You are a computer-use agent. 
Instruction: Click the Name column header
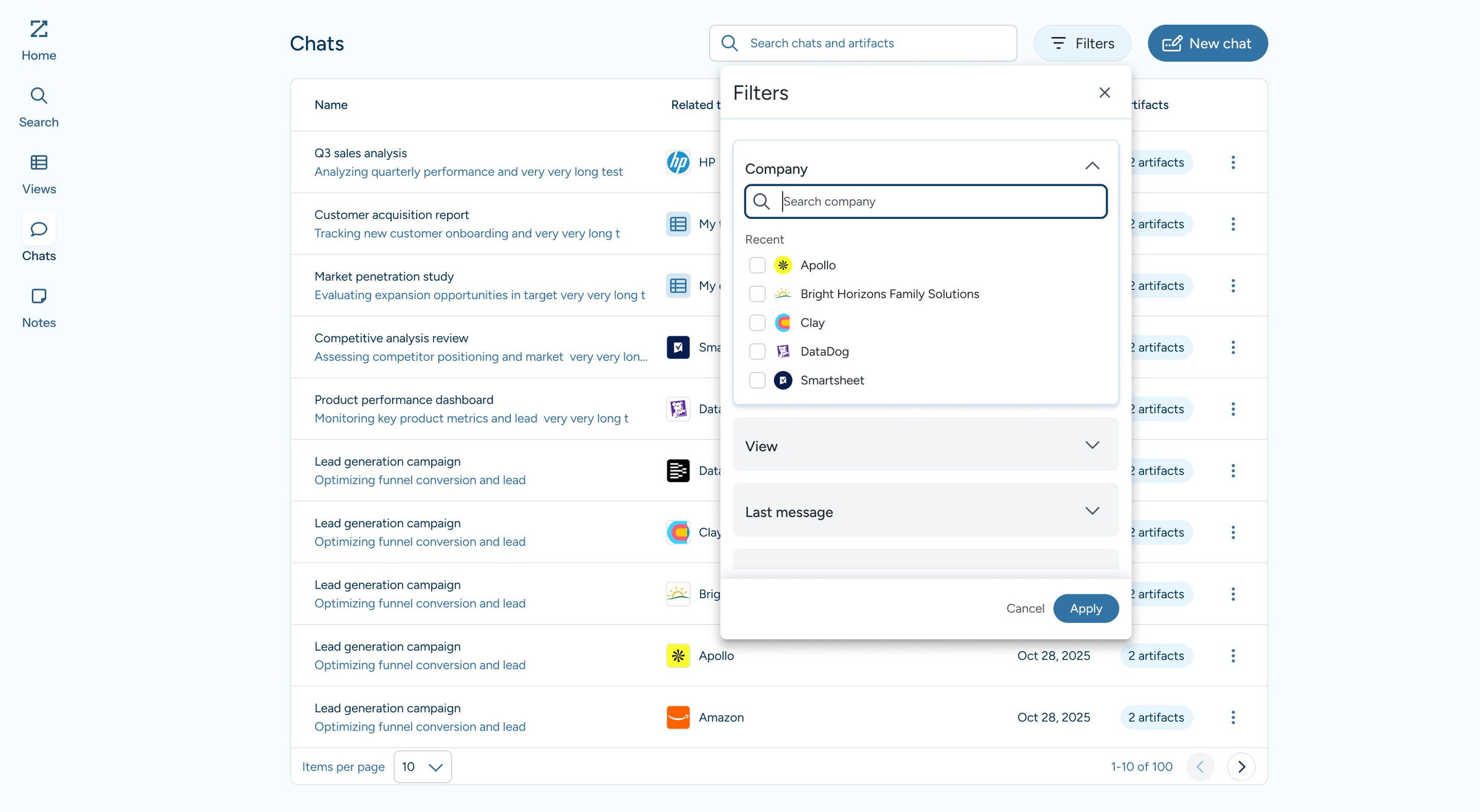pyautogui.click(x=331, y=105)
